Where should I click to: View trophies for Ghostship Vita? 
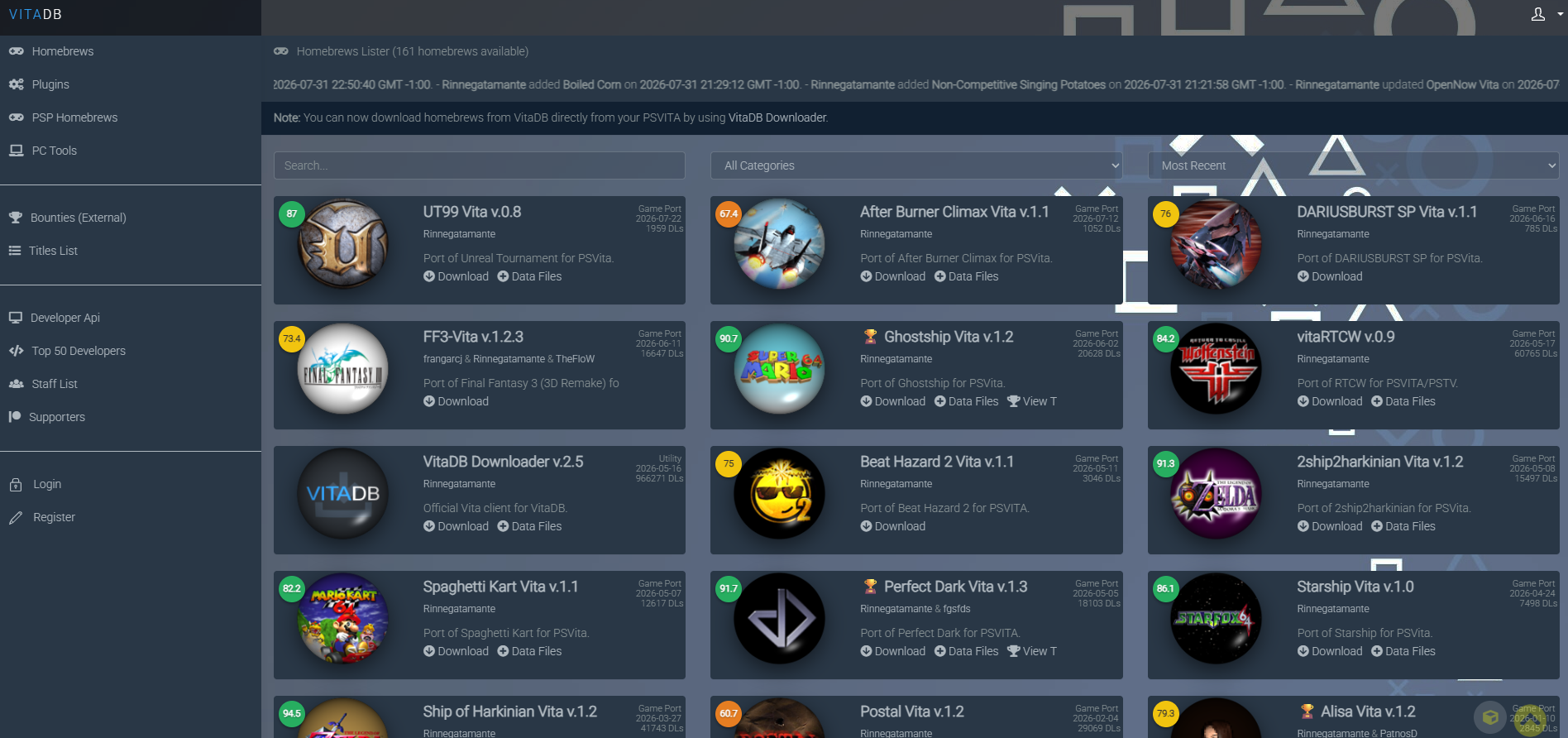coord(1032,401)
